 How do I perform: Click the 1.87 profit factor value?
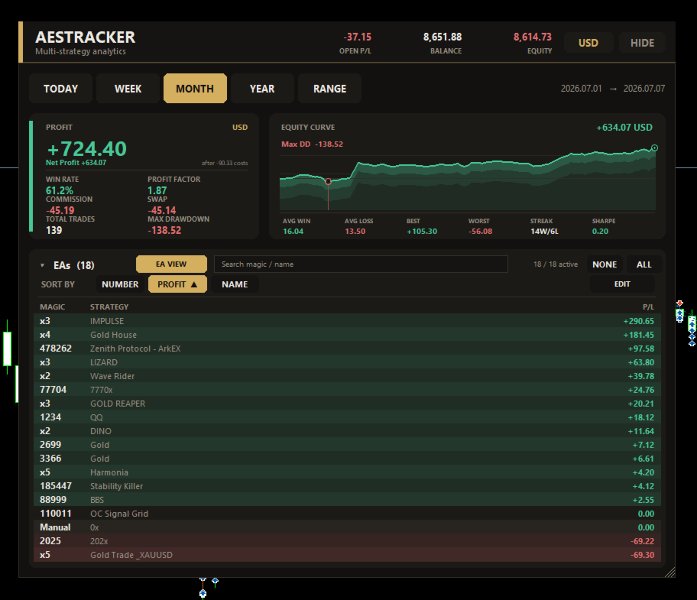pos(157,190)
